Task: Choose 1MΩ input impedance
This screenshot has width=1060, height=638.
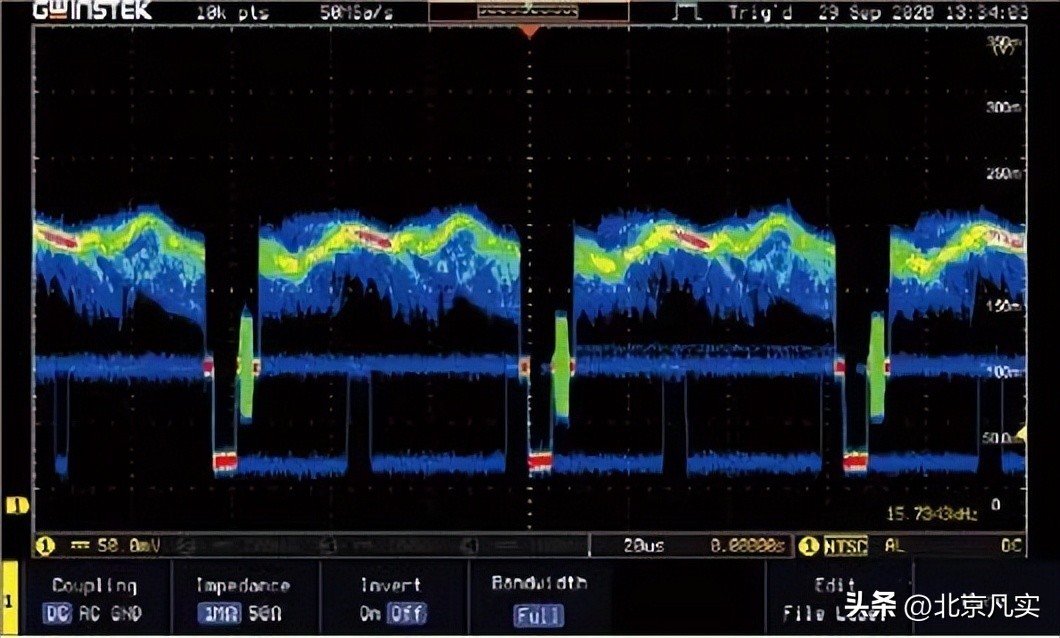Action: pos(219,614)
